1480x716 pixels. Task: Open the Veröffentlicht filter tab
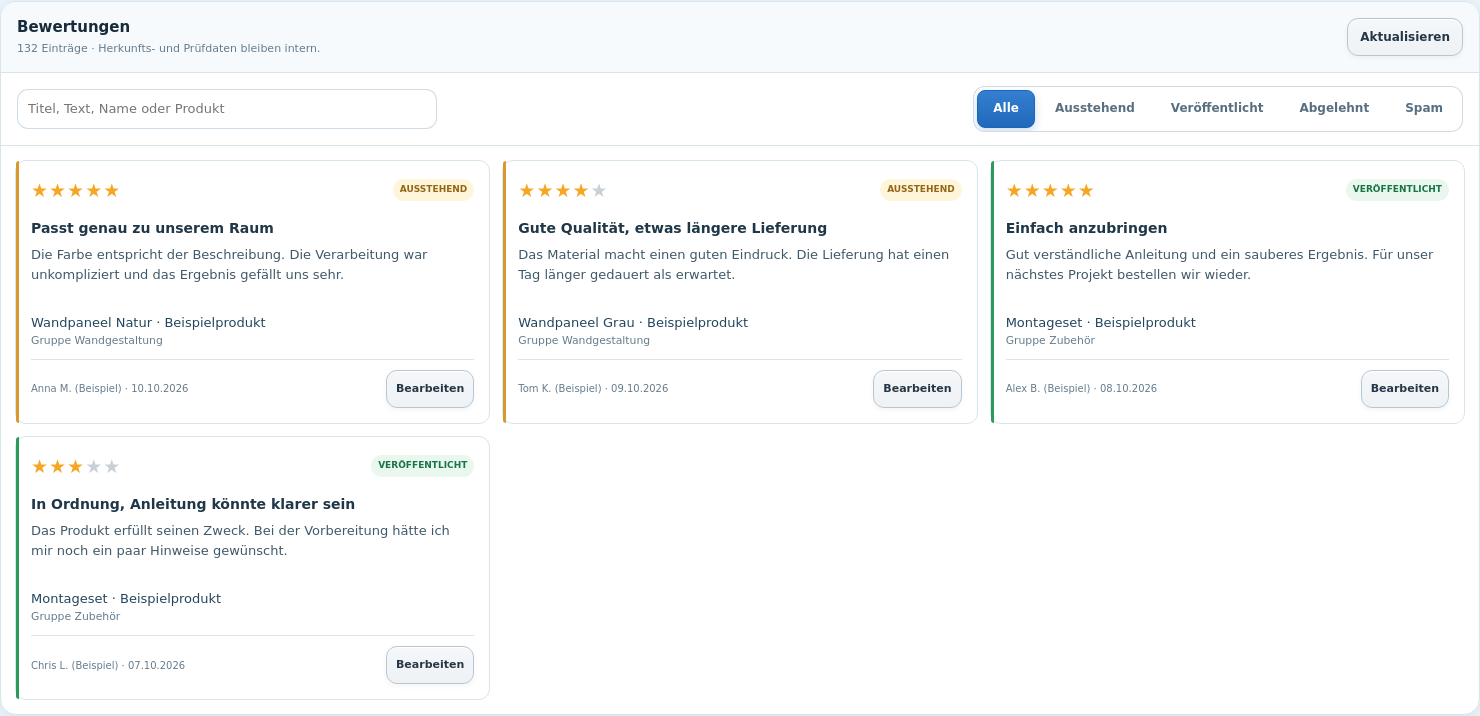coord(1217,109)
